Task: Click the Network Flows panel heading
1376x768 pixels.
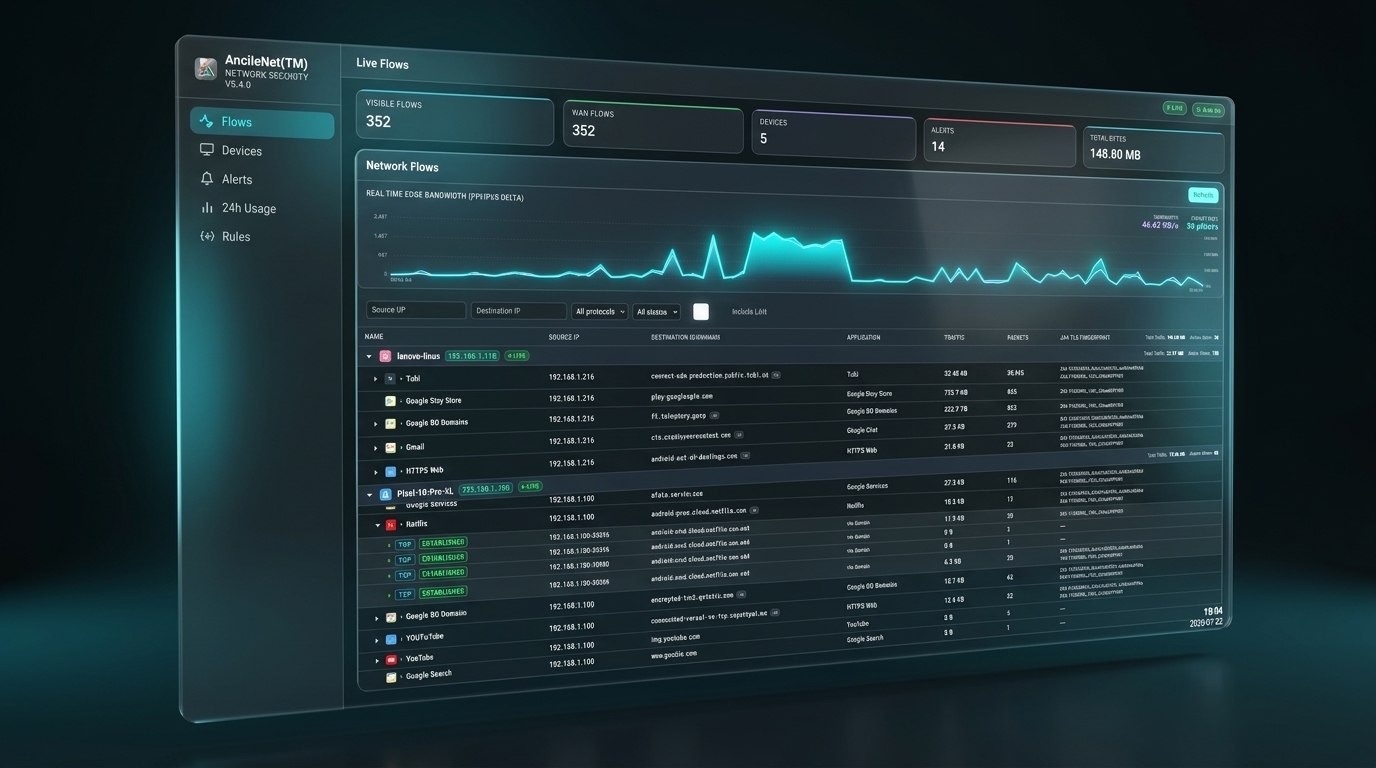Action: point(402,166)
